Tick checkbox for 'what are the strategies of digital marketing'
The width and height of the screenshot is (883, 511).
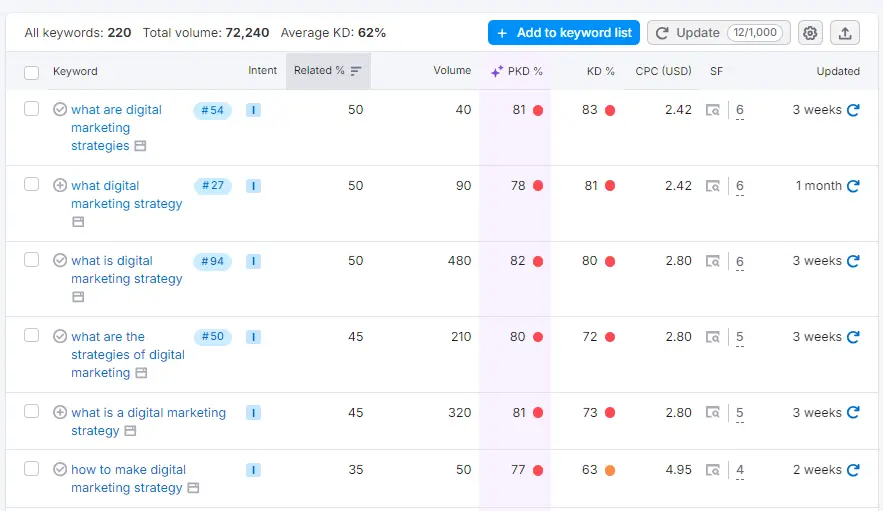tap(32, 336)
